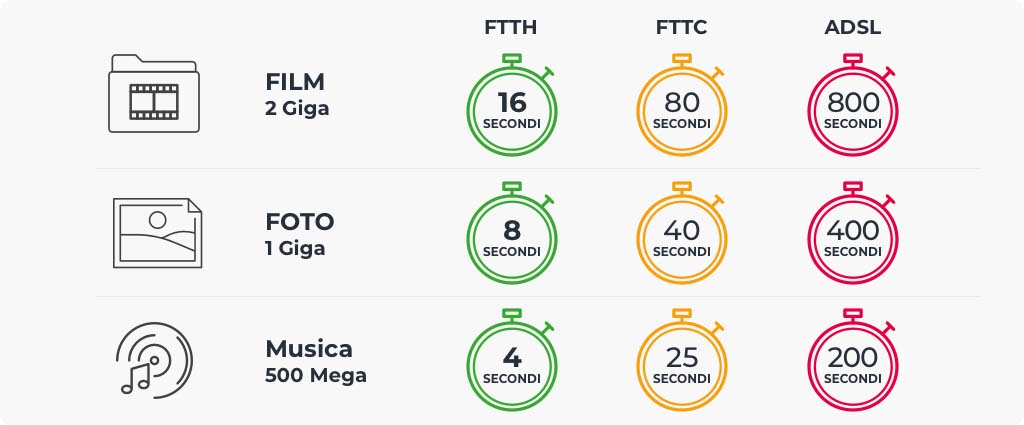
Task: Click the red 400 seconds stopwatch
Action: pos(852,233)
